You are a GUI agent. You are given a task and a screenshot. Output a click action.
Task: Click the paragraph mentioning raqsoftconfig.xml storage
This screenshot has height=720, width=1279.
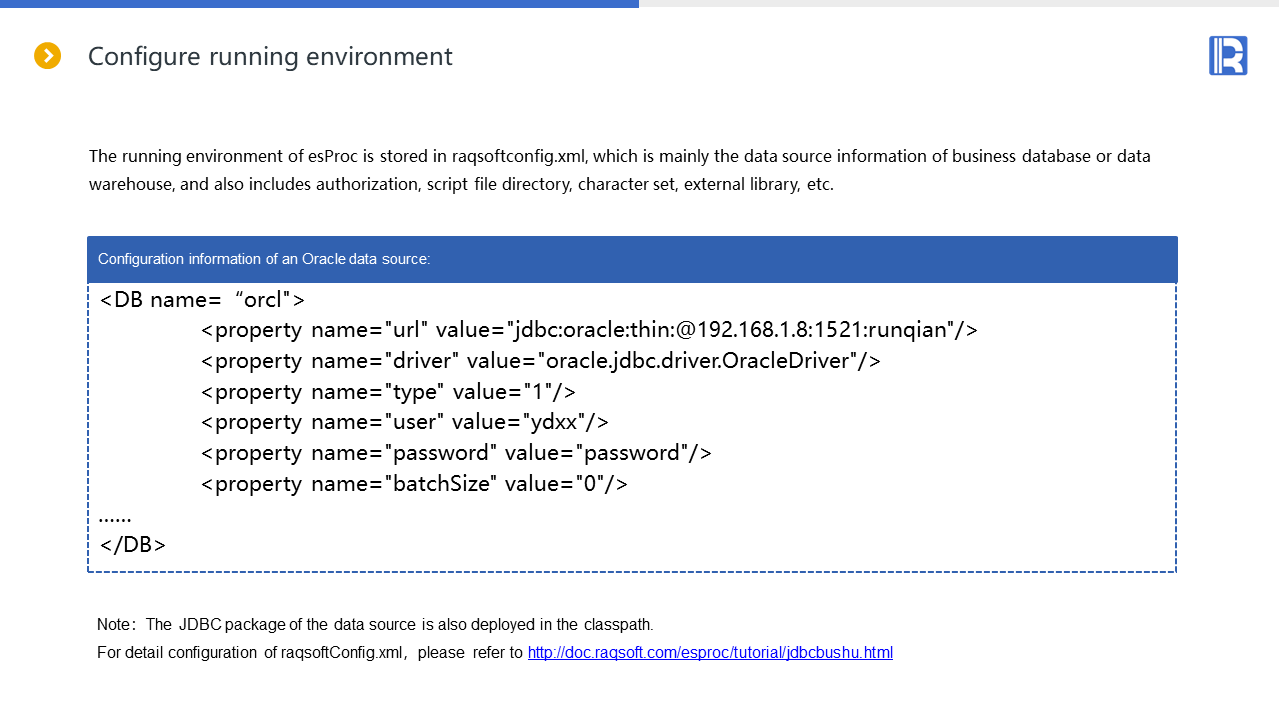point(619,157)
